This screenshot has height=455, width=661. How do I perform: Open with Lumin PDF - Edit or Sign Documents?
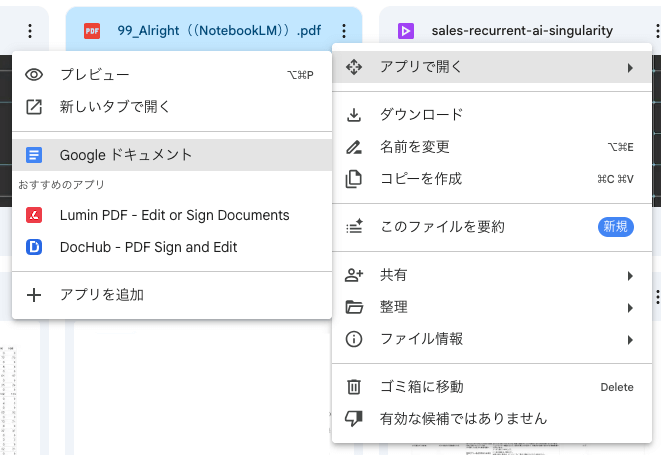(172, 215)
